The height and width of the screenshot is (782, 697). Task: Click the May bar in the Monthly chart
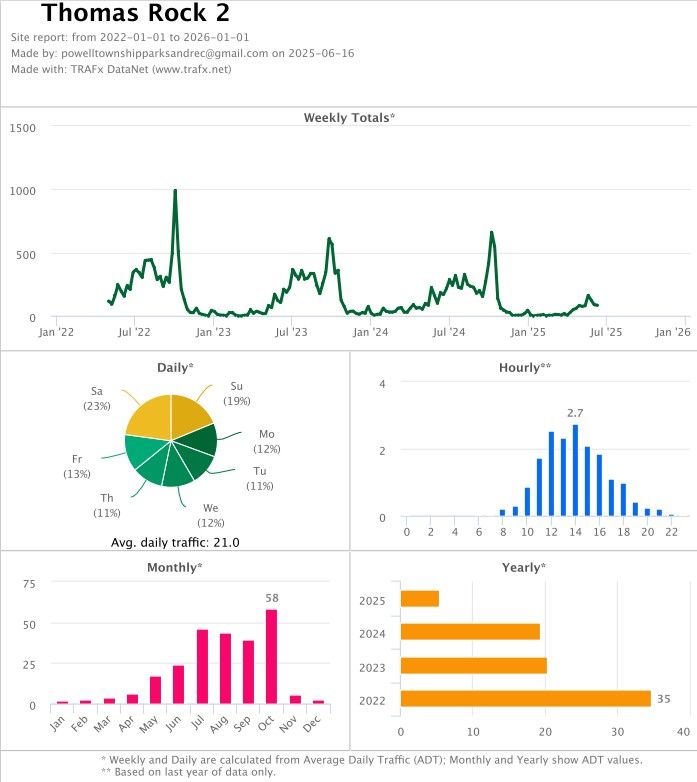pyautogui.click(x=155, y=690)
